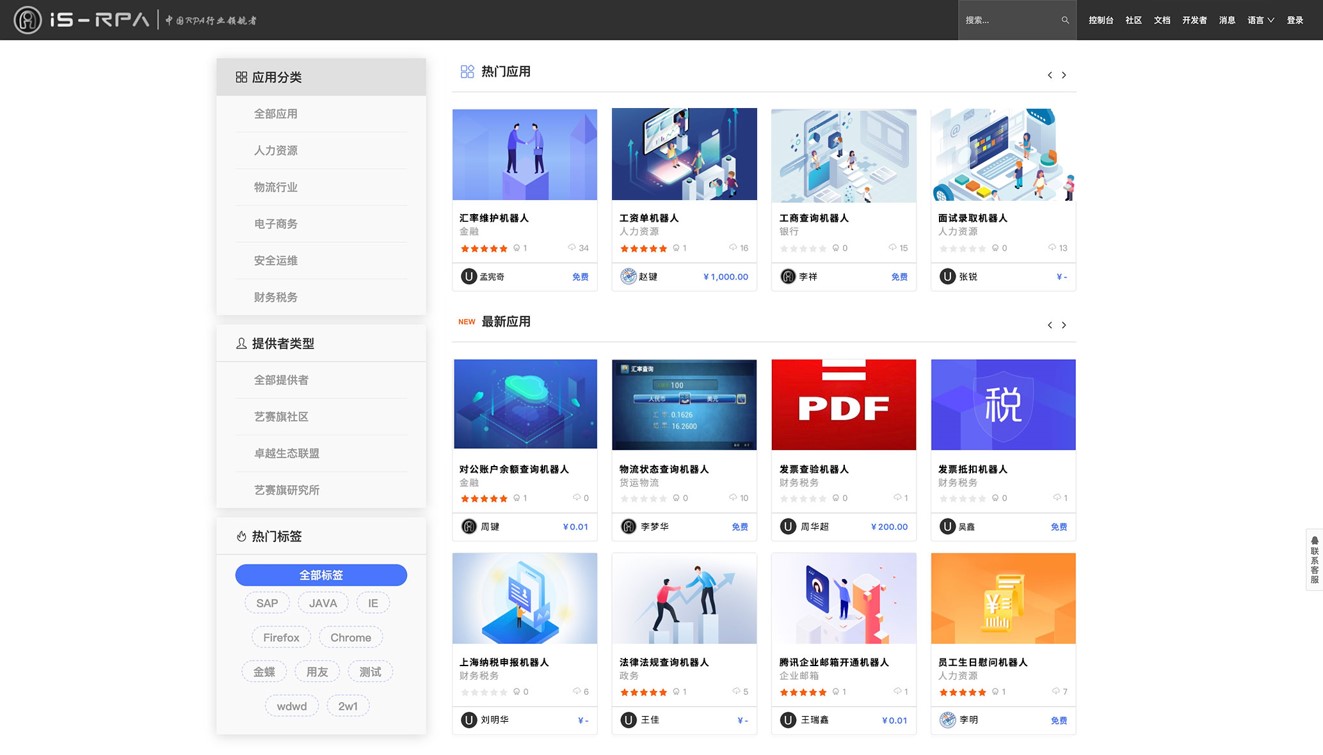Expand the 语言 dropdown
Viewport: 1323px width, 755px height.
(x=1260, y=20)
